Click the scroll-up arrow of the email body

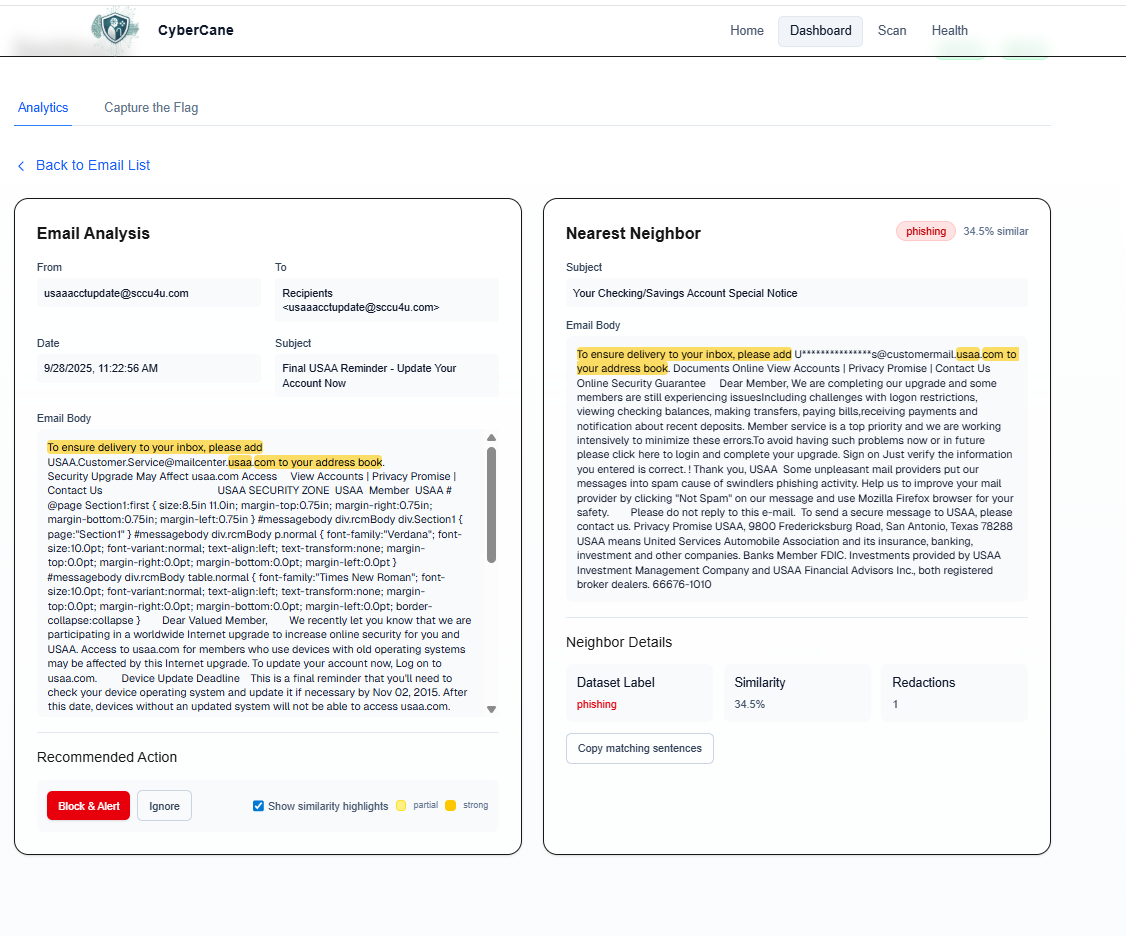click(491, 437)
